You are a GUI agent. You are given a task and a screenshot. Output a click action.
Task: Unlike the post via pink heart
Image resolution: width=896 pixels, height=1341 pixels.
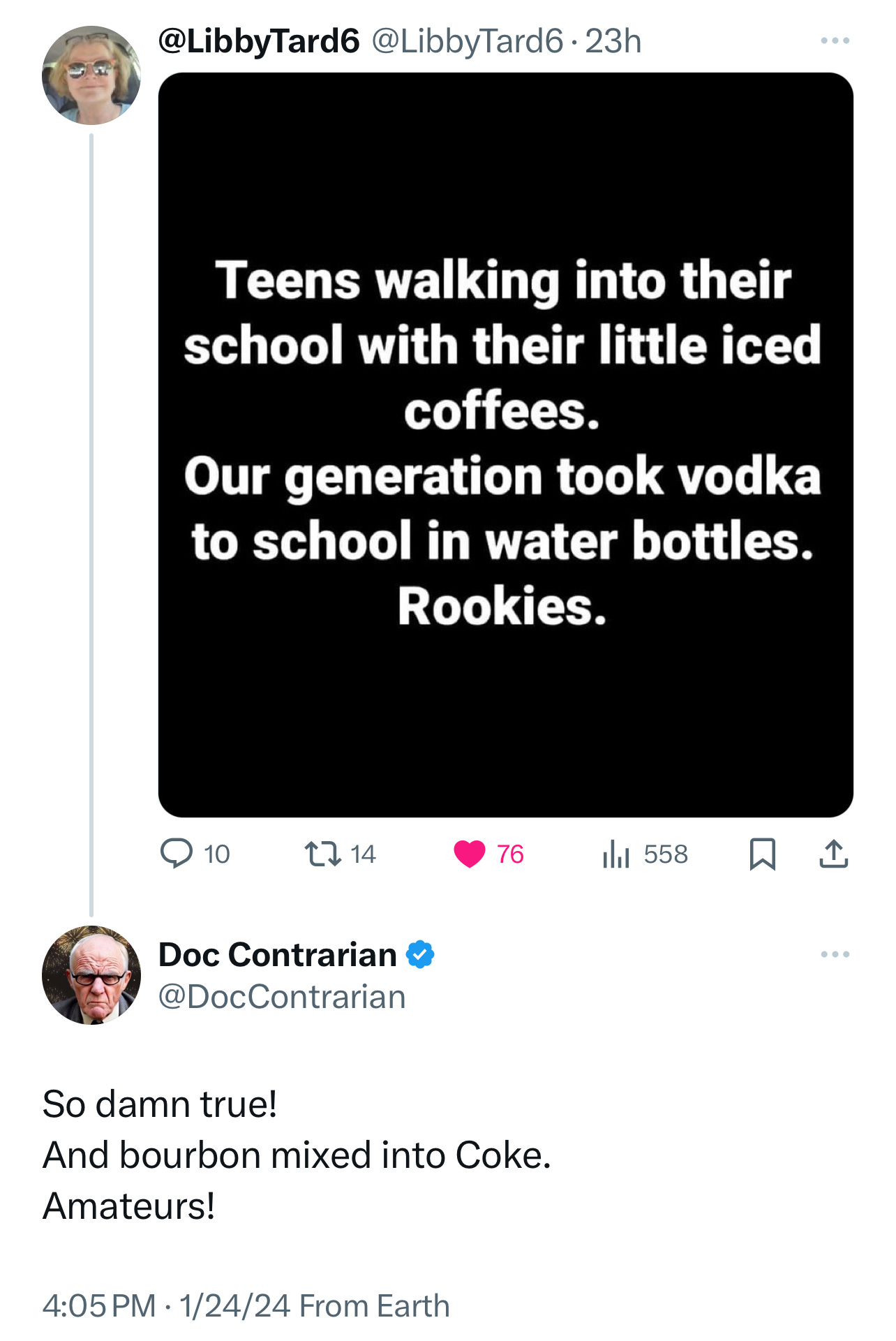[469, 854]
